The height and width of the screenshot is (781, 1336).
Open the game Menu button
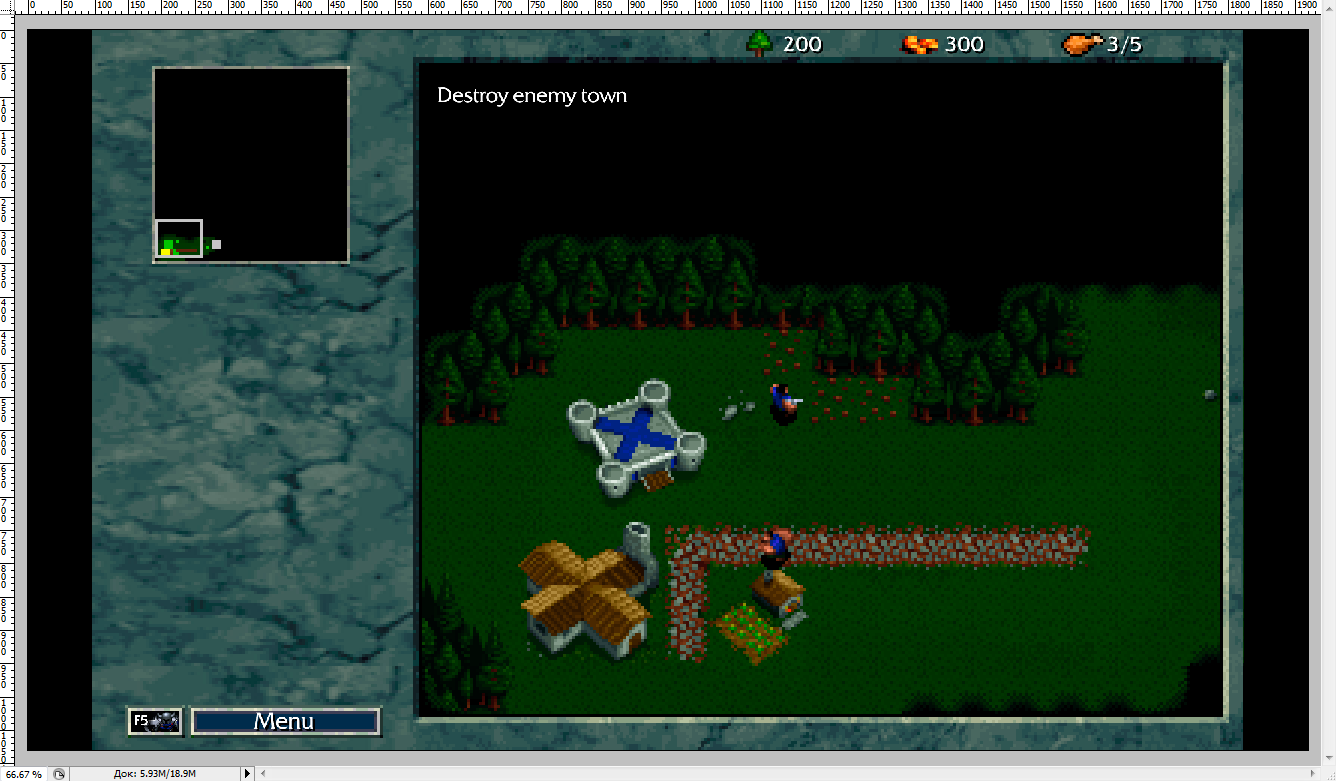click(285, 721)
